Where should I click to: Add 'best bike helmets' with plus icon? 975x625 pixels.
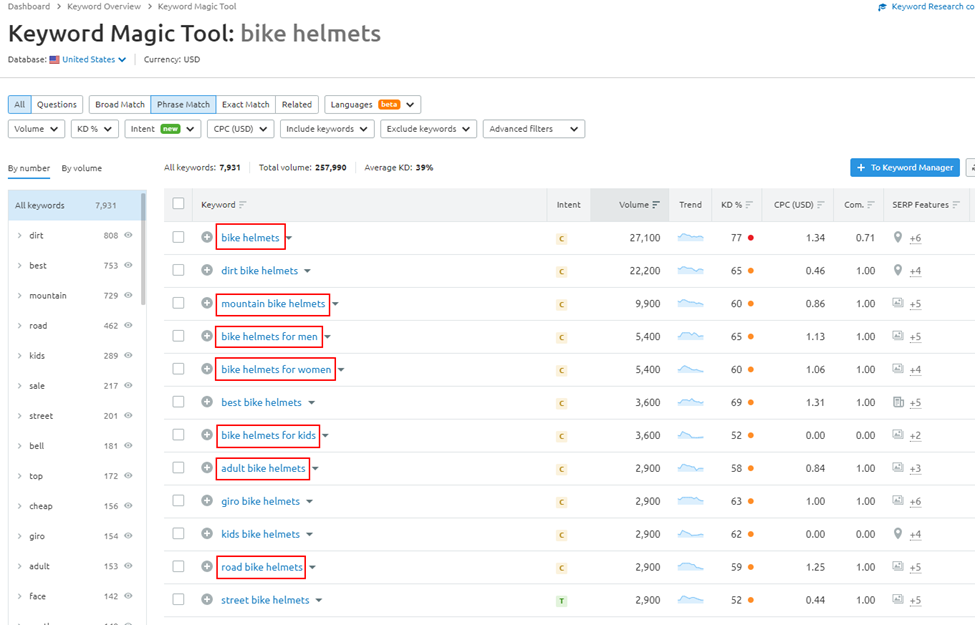pos(207,402)
